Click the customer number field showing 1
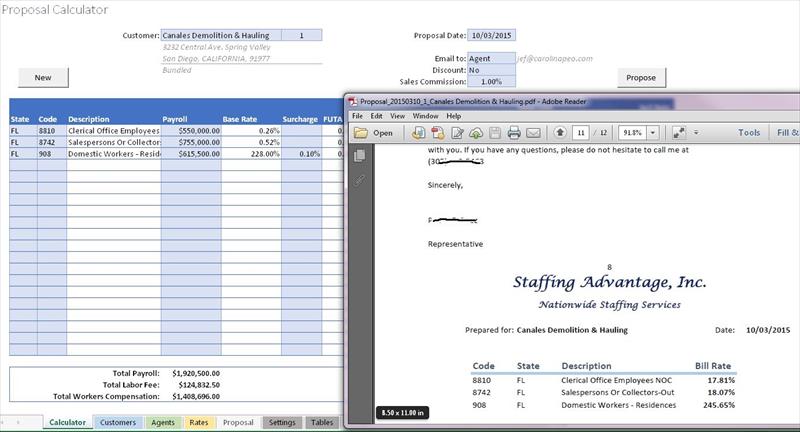The height and width of the screenshot is (432, 800). [x=302, y=35]
